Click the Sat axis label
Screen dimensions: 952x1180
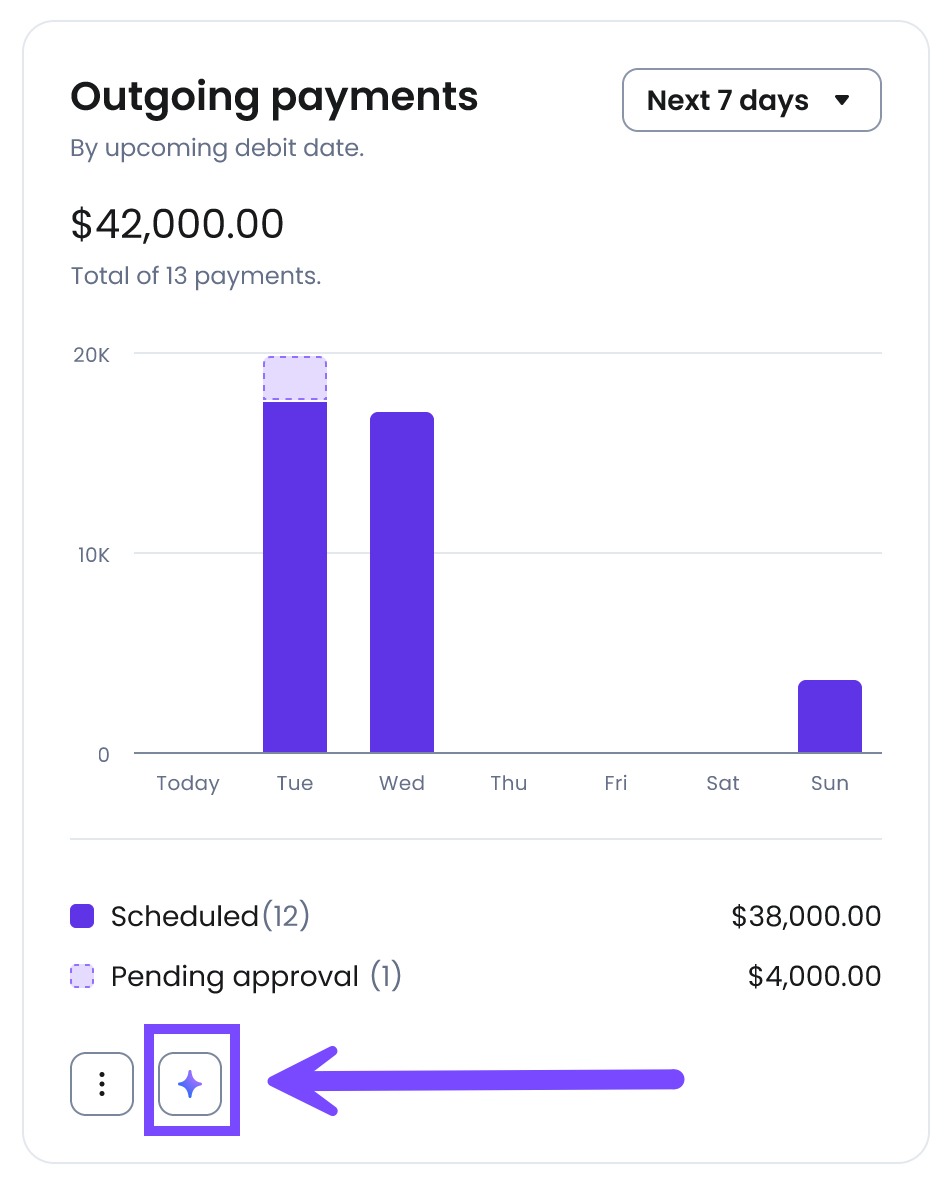722,783
